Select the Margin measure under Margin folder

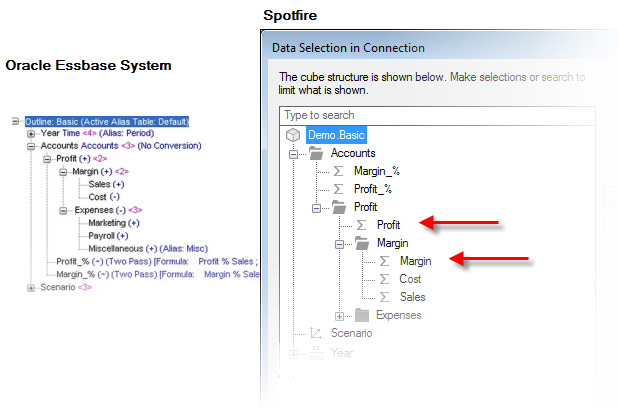pyautogui.click(x=415, y=261)
